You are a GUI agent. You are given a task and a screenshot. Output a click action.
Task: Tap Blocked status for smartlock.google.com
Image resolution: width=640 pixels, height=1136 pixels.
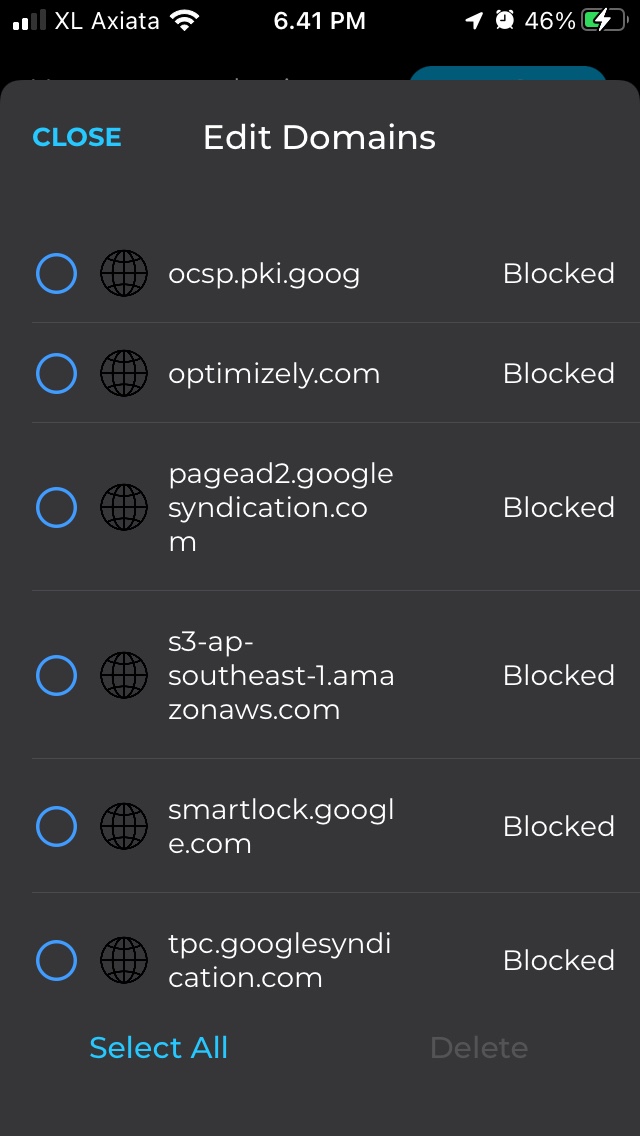(558, 826)
